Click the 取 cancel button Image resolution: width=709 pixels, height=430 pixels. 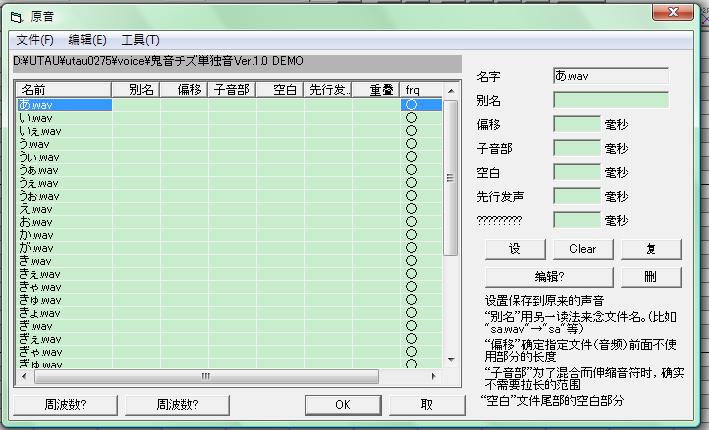pyautogui.click(x=427, y=405)
